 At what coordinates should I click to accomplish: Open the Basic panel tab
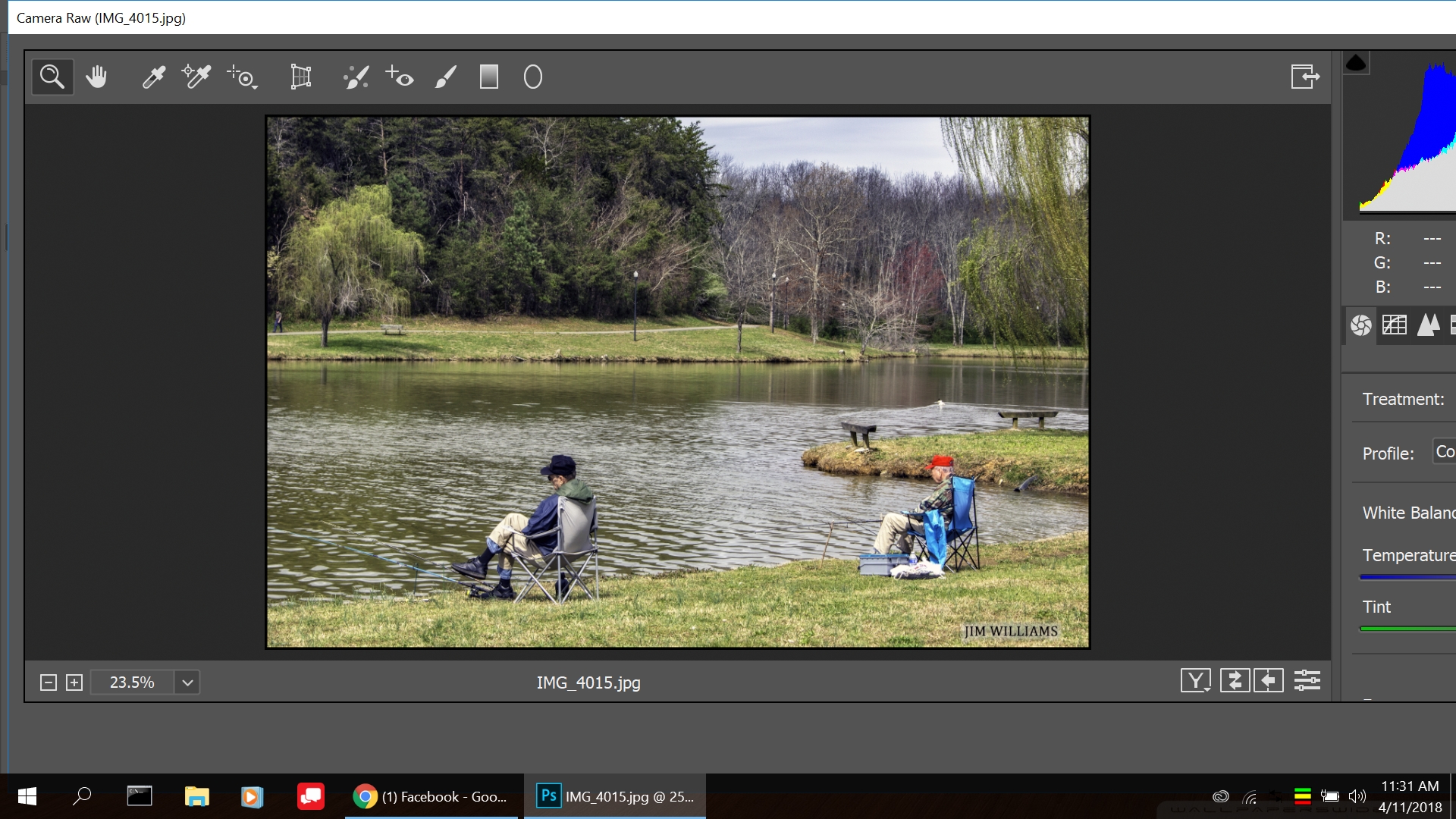point(1361,325)
